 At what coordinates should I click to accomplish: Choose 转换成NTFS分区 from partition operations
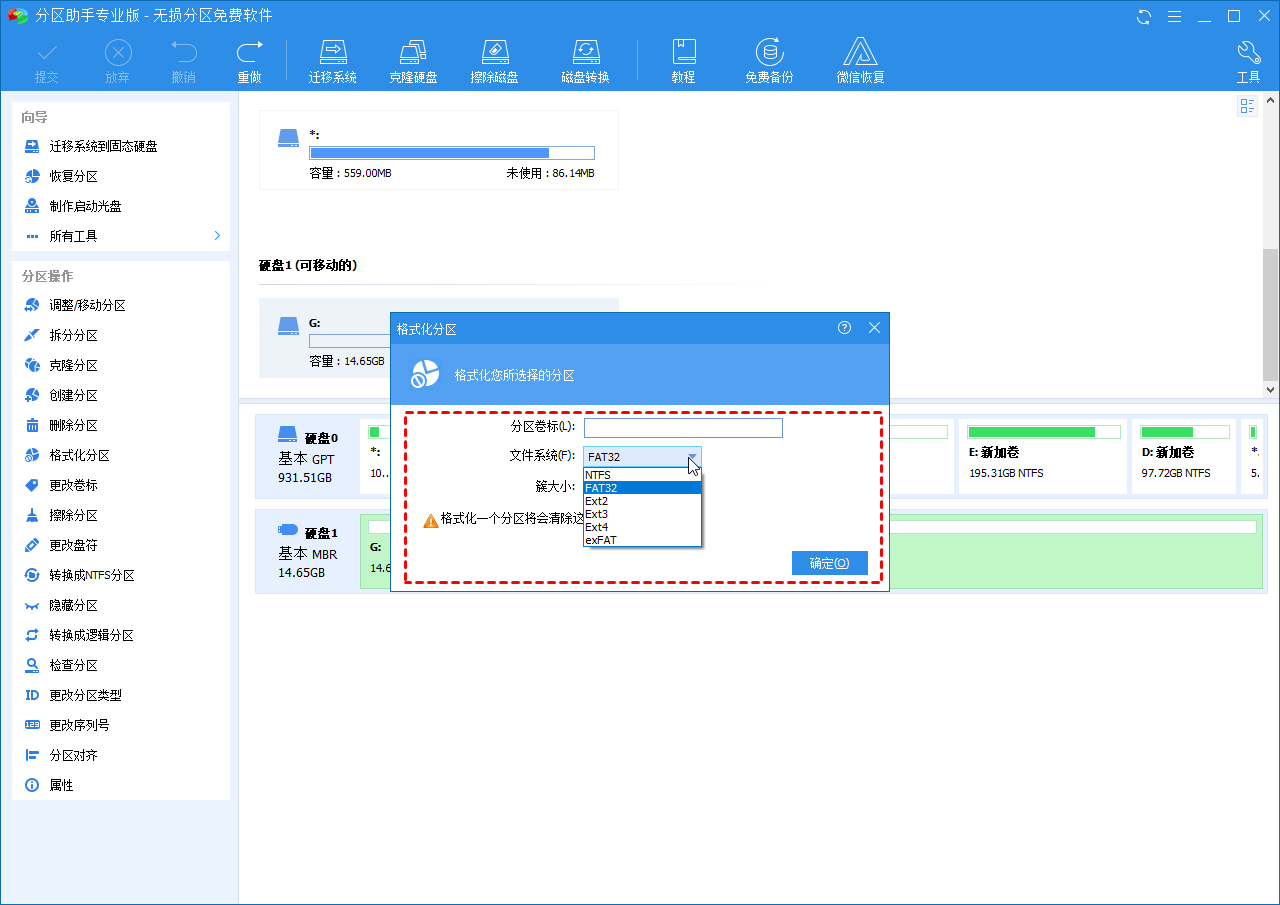click(x=92, y=575)
